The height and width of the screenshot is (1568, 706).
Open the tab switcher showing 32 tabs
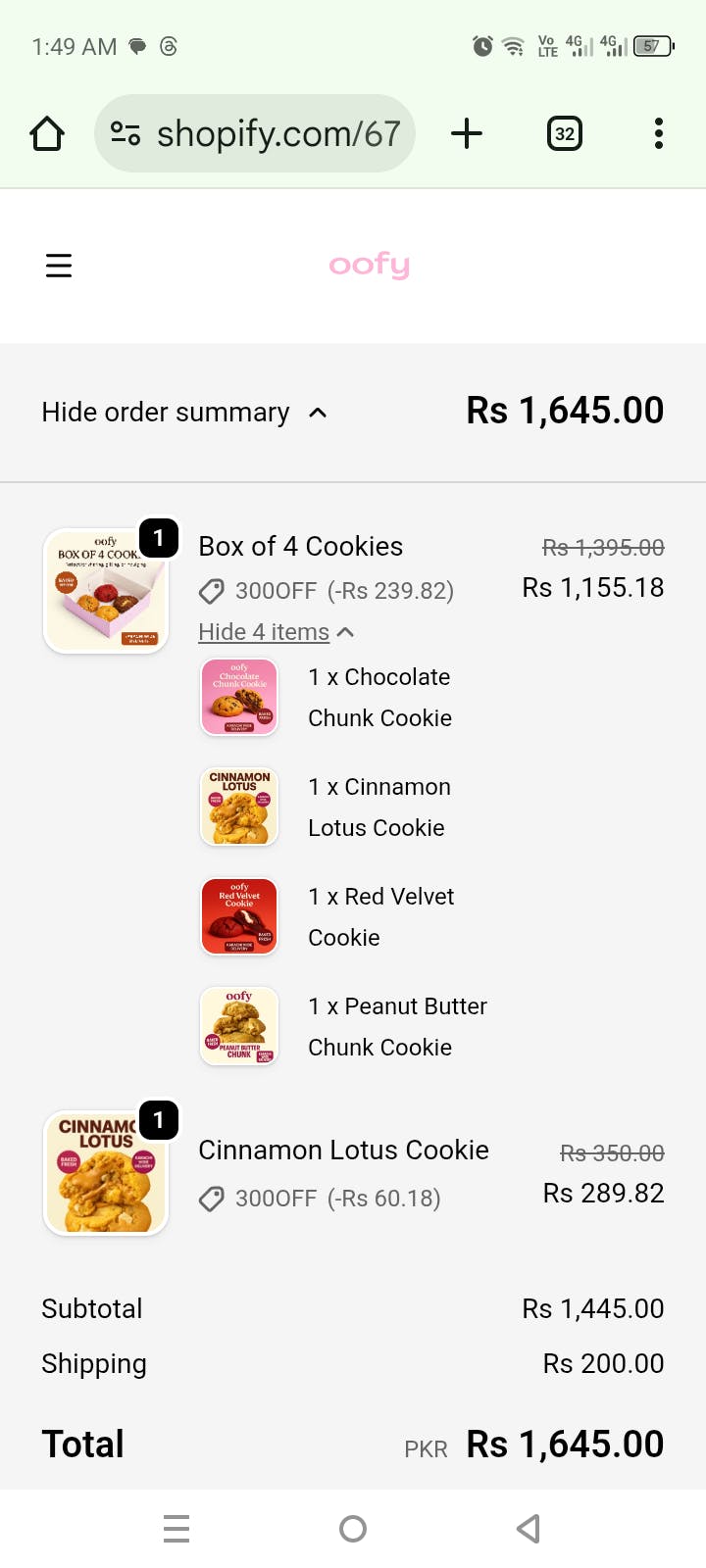(564, 133)
